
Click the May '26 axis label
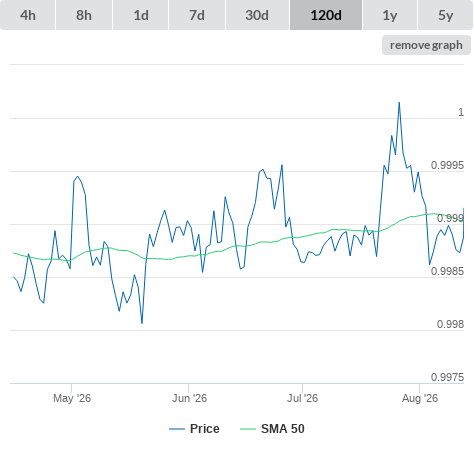(72, 398)
